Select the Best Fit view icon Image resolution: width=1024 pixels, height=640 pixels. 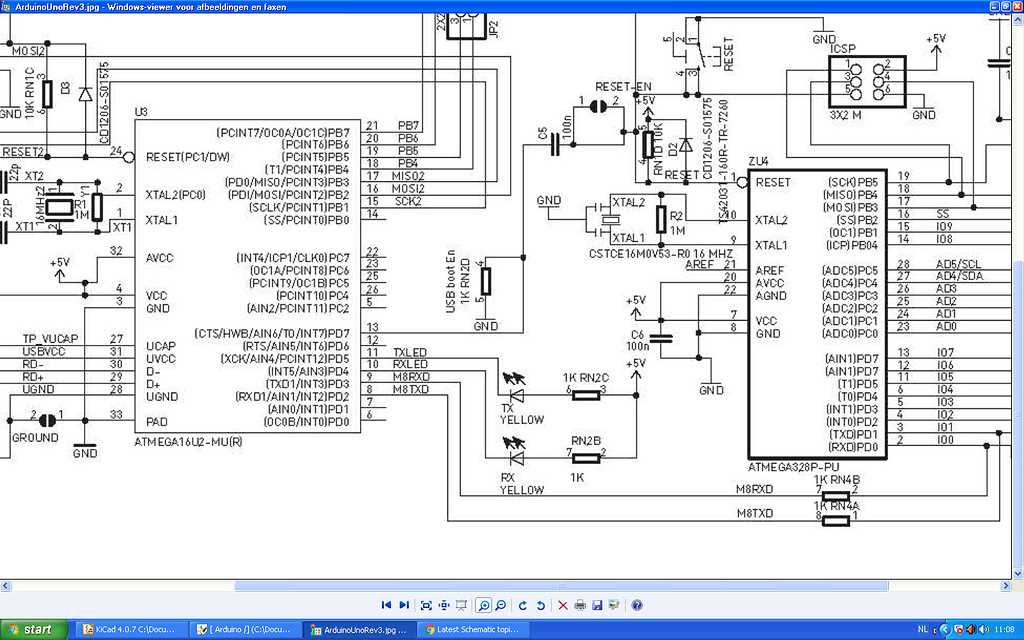tap(426, 605)
